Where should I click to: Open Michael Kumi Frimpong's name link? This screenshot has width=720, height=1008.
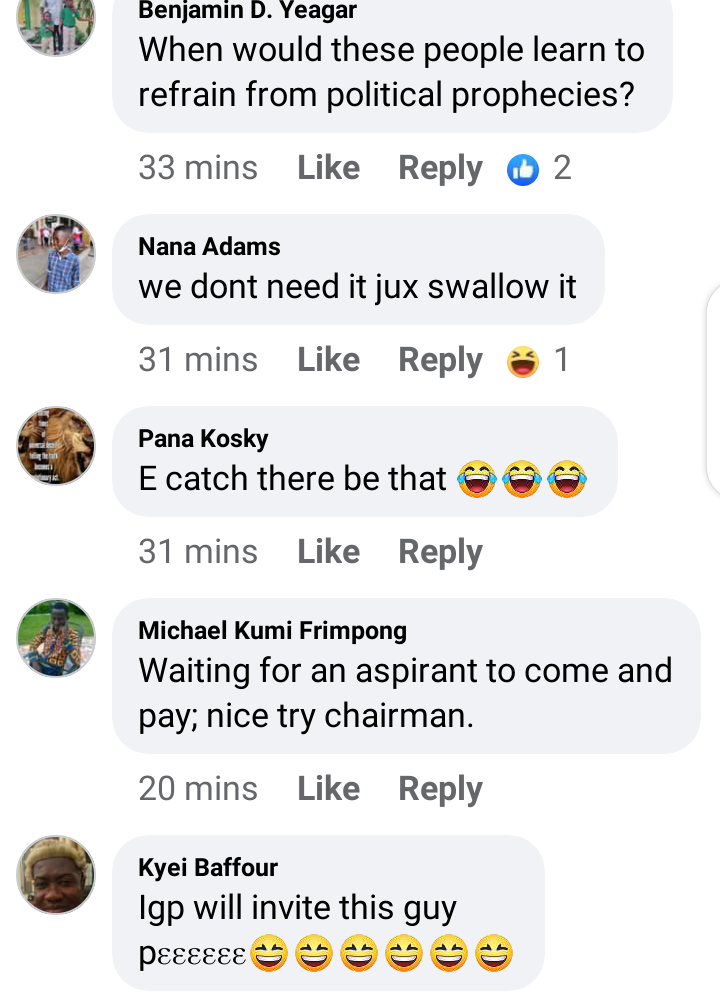pyautogui.click(x=272, y=630)
